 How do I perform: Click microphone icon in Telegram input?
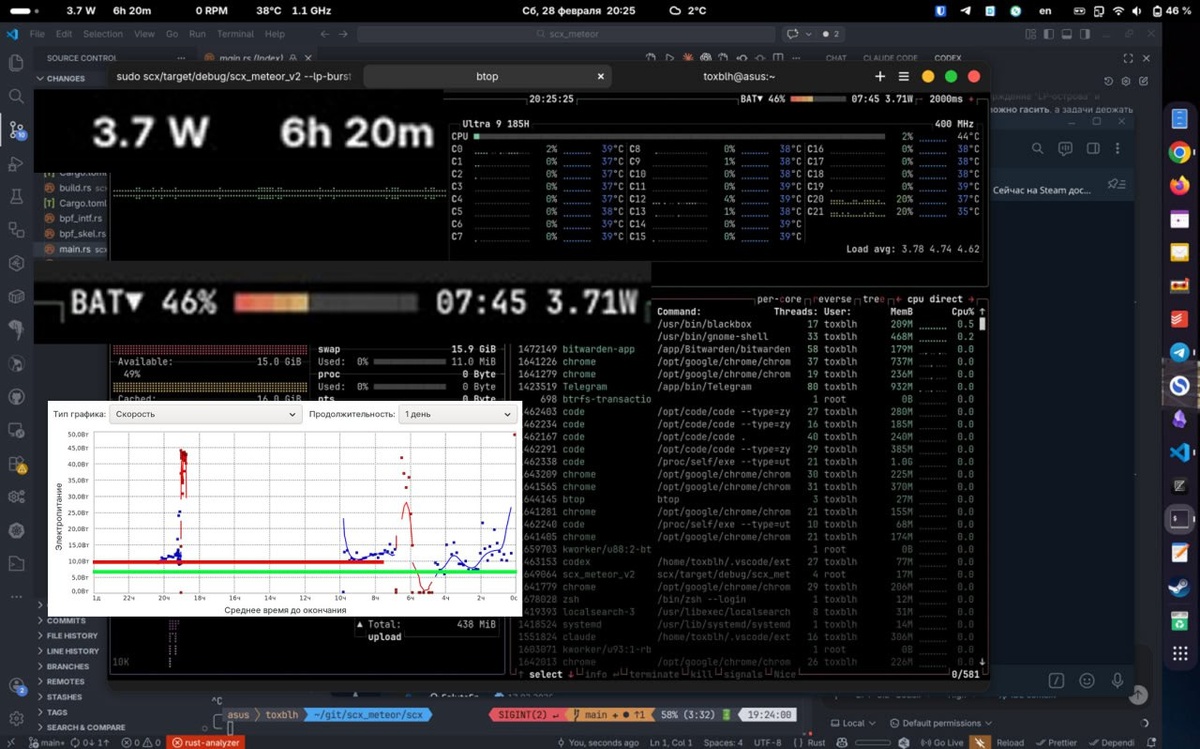(1117, 681)
